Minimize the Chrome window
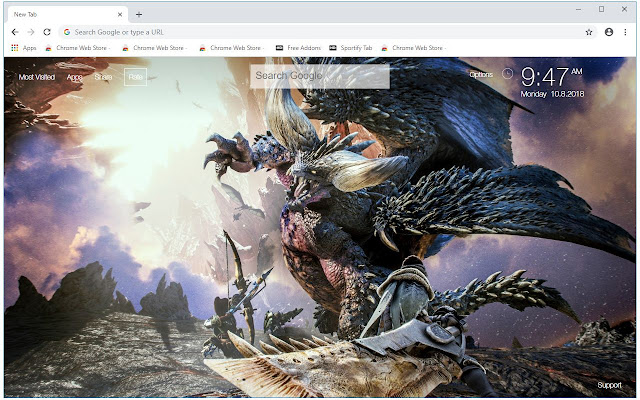This screenshot has height=400, width=640. point(578,9)
